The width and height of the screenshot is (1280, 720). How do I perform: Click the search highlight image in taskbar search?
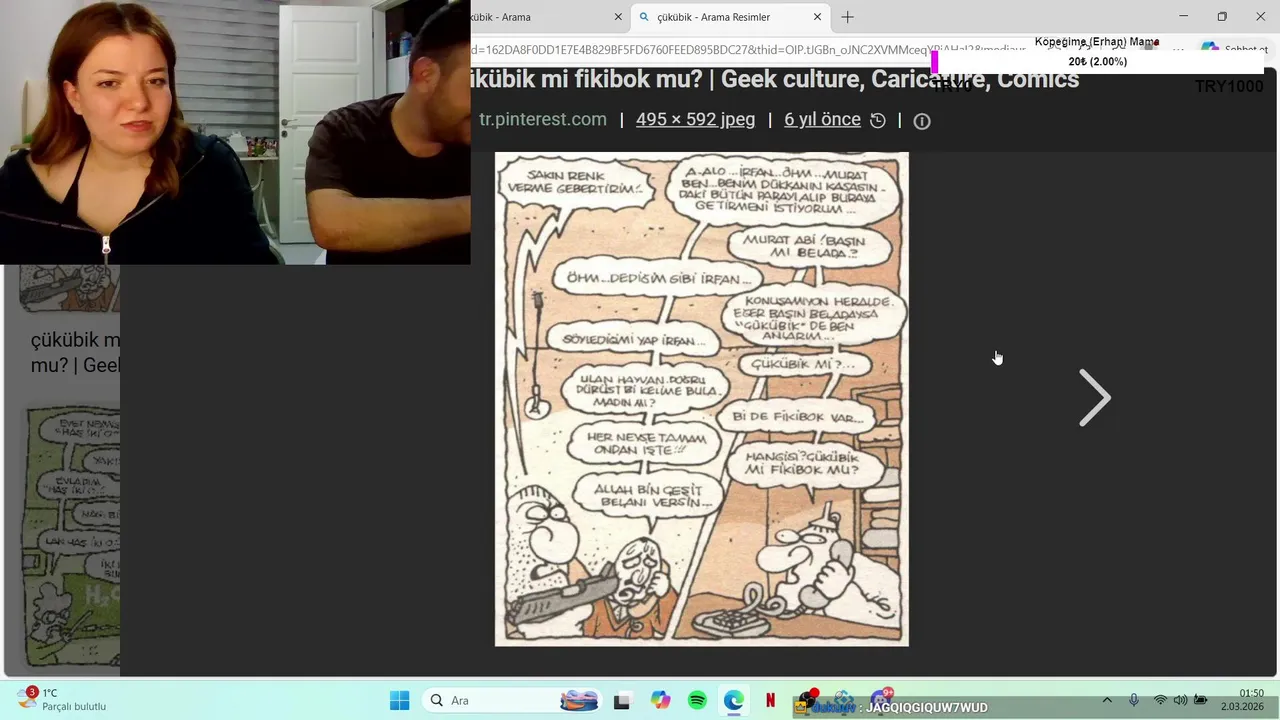tap(579, 700)
